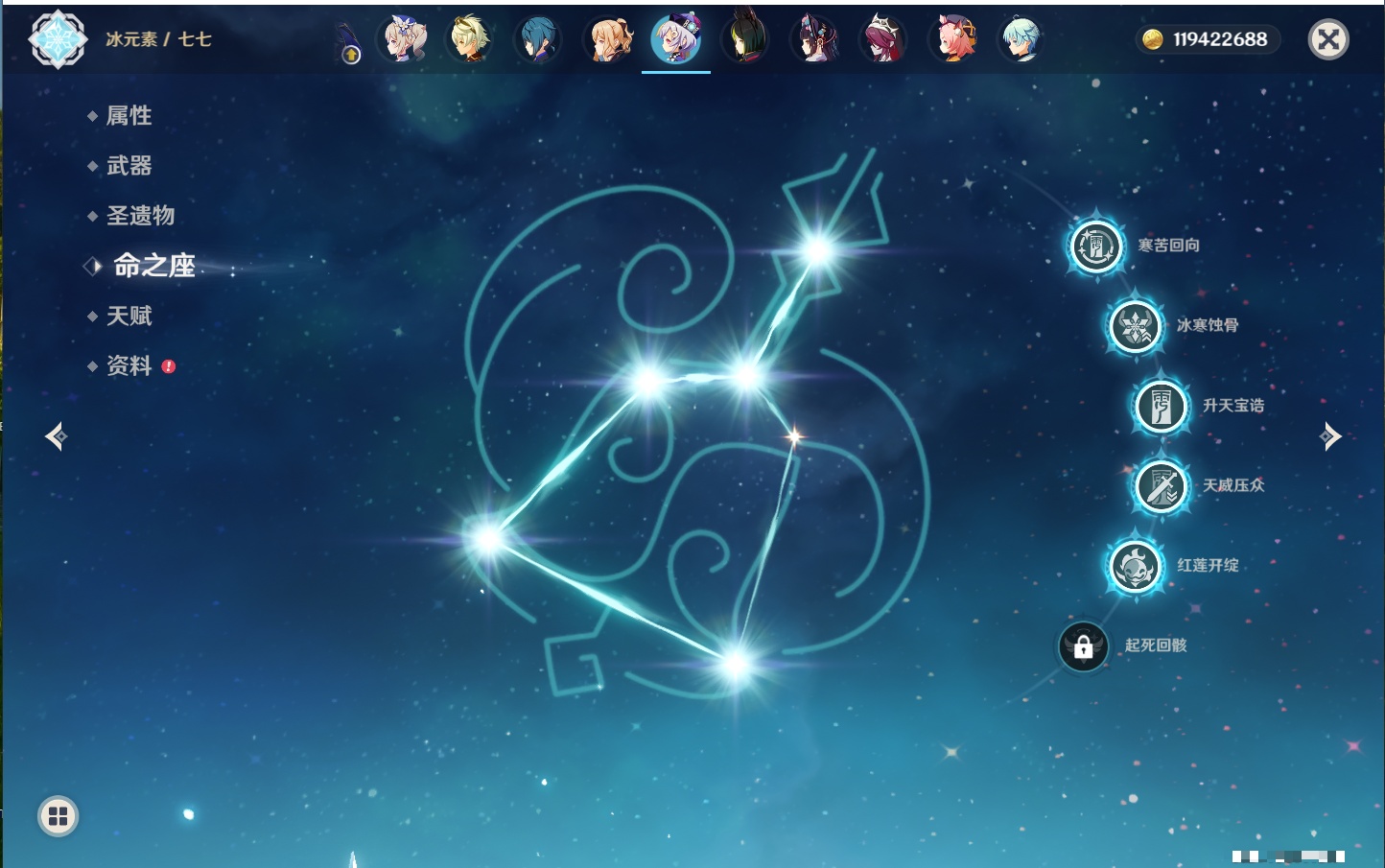1385x868 pixels.
Task: Open the 寒苦回向 constellation node
Action: click(x=1096, y=246)
